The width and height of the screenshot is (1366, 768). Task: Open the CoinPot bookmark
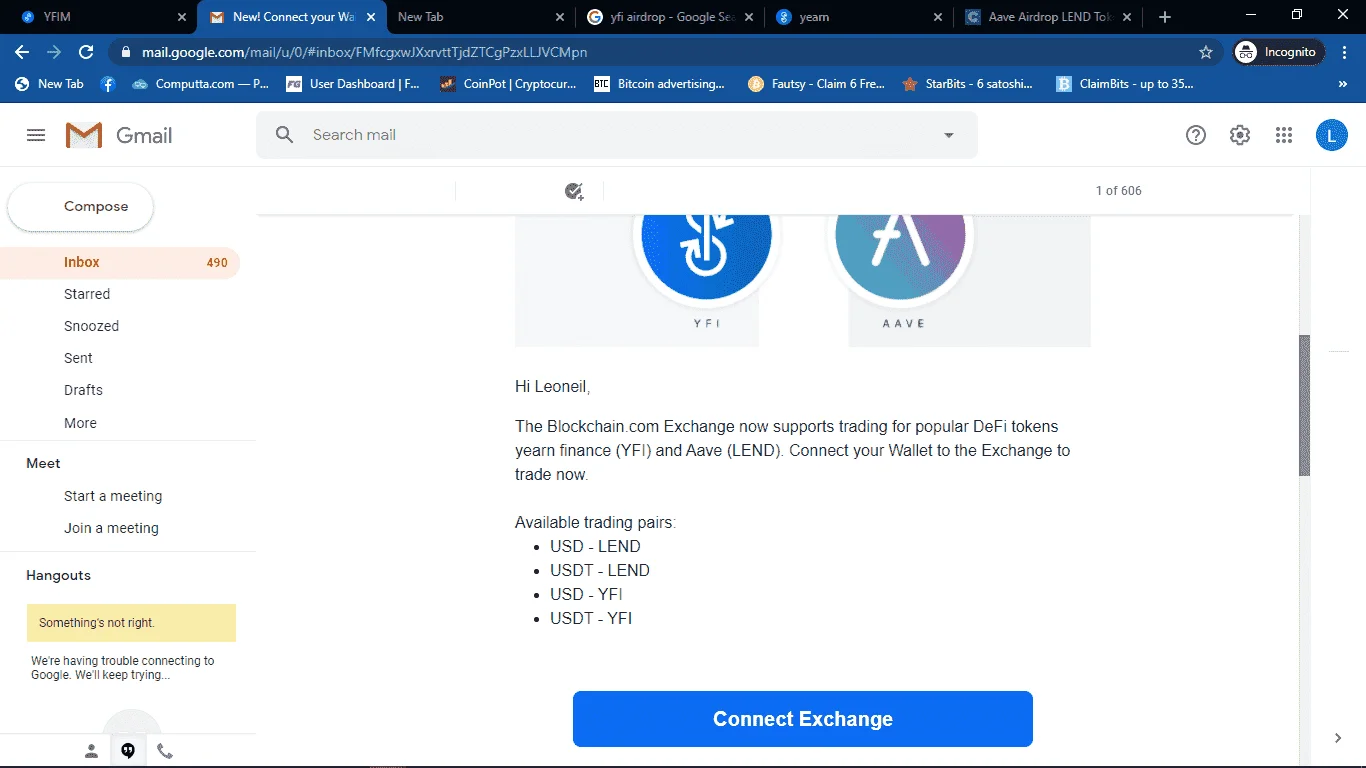508,84
